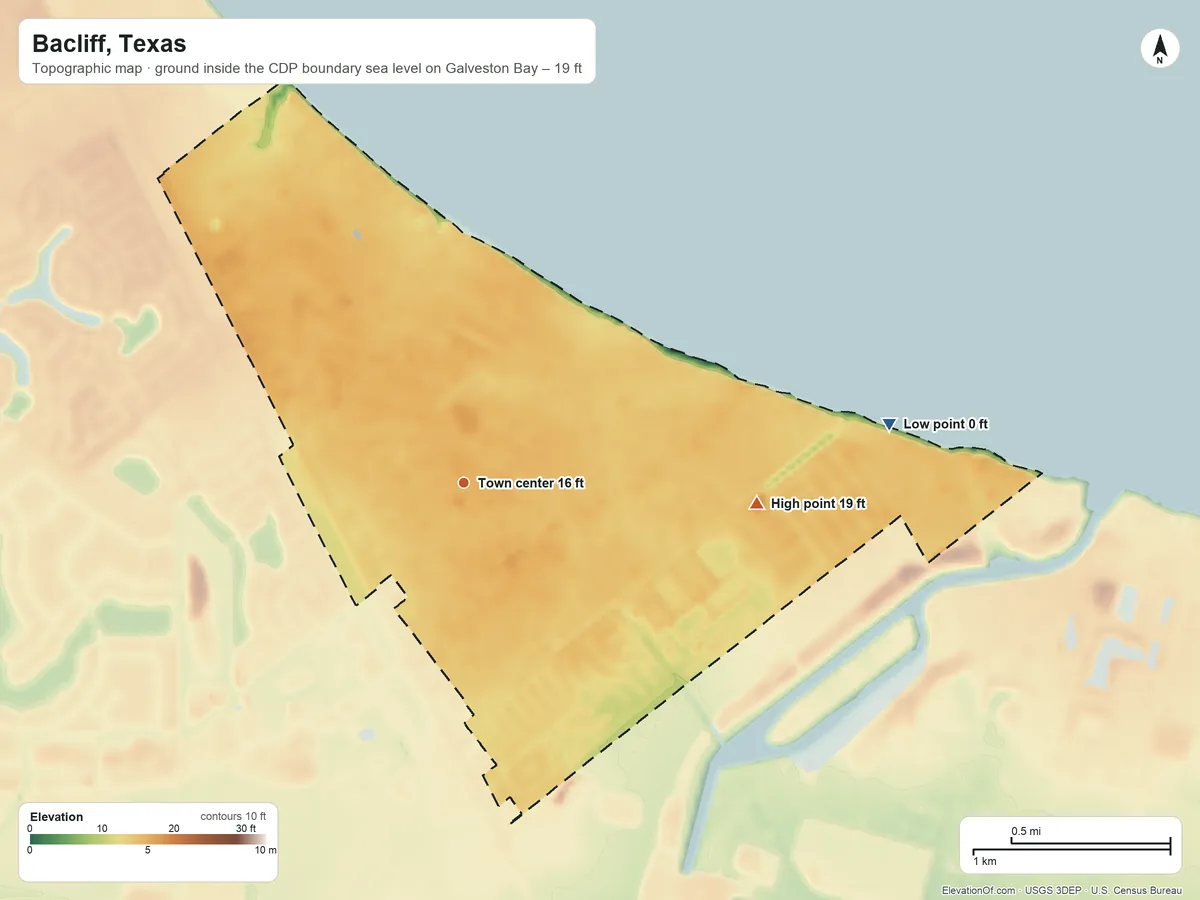Click the north arrow compass icon
The image size is (1200, 900).
tap(1159, 49)
